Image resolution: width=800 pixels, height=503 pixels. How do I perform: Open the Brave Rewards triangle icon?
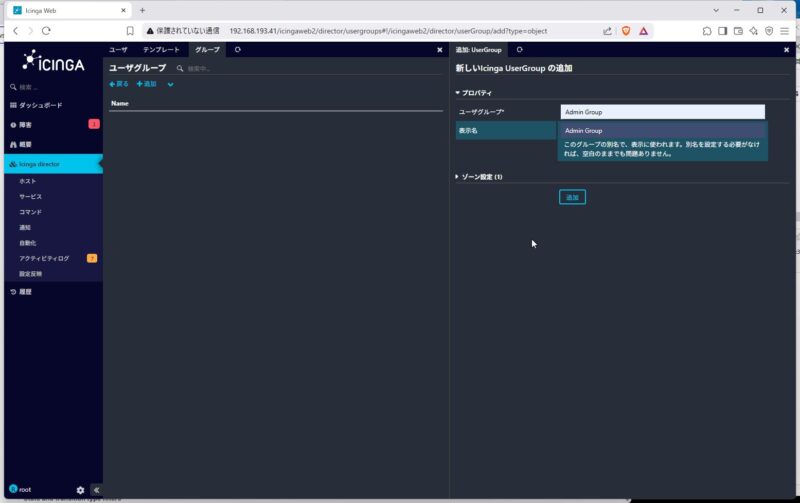643,31
